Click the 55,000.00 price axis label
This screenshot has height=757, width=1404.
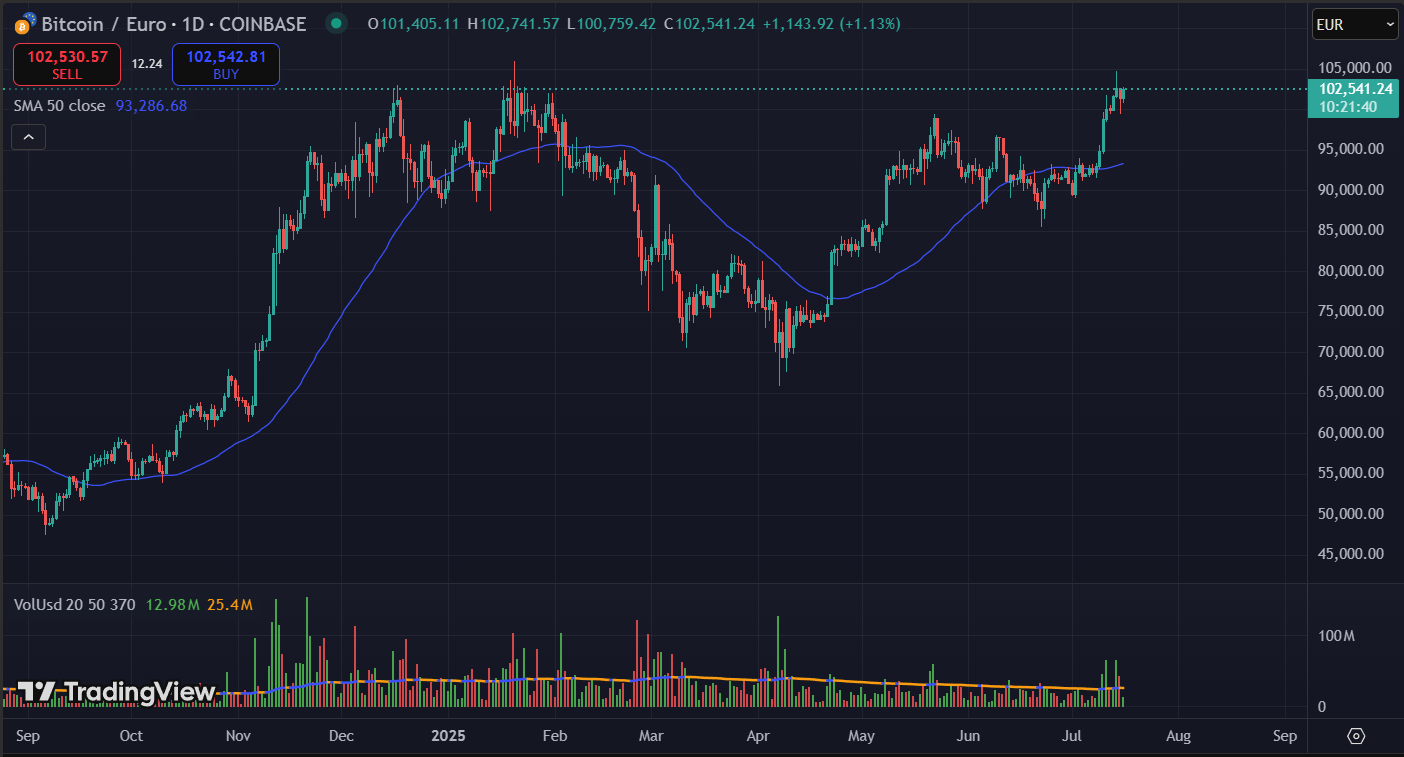point(1351,473)
